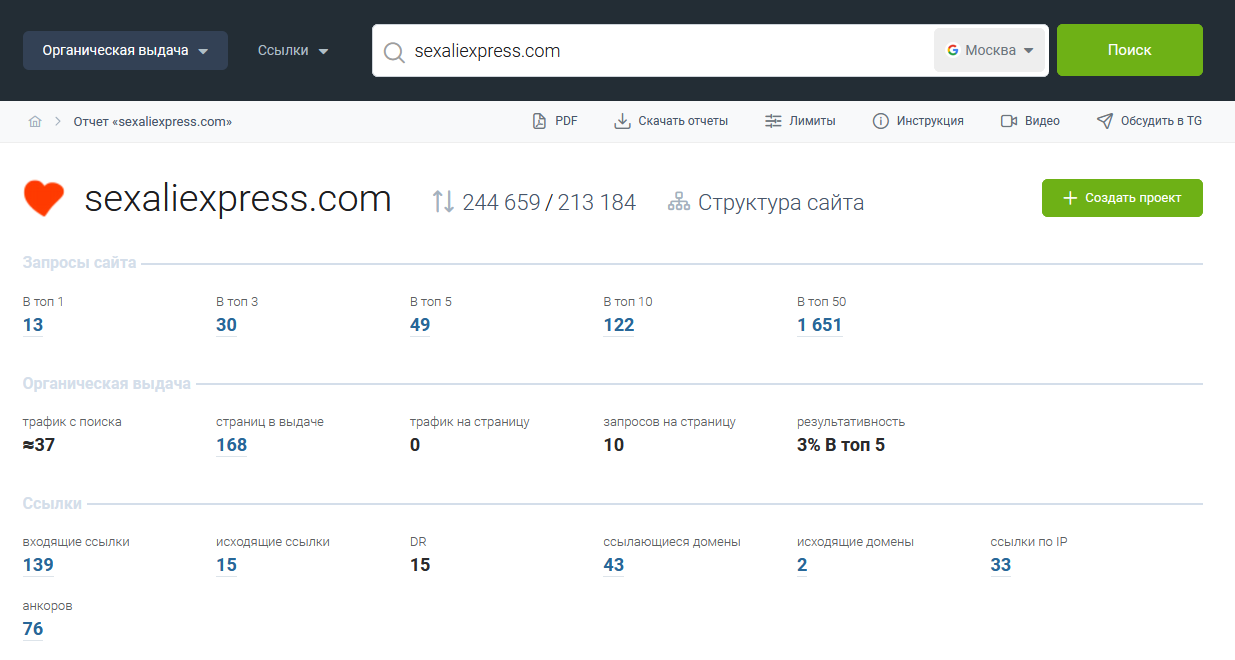Click the home icon in breadcrumb

35,122
